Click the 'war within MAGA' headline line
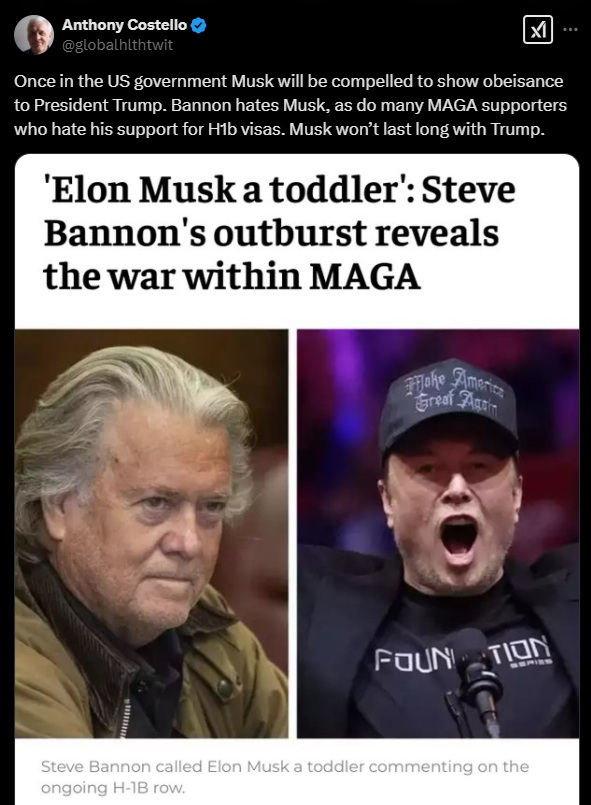Image resolution: width=591 pixels, height=805 pixels. 232,276
